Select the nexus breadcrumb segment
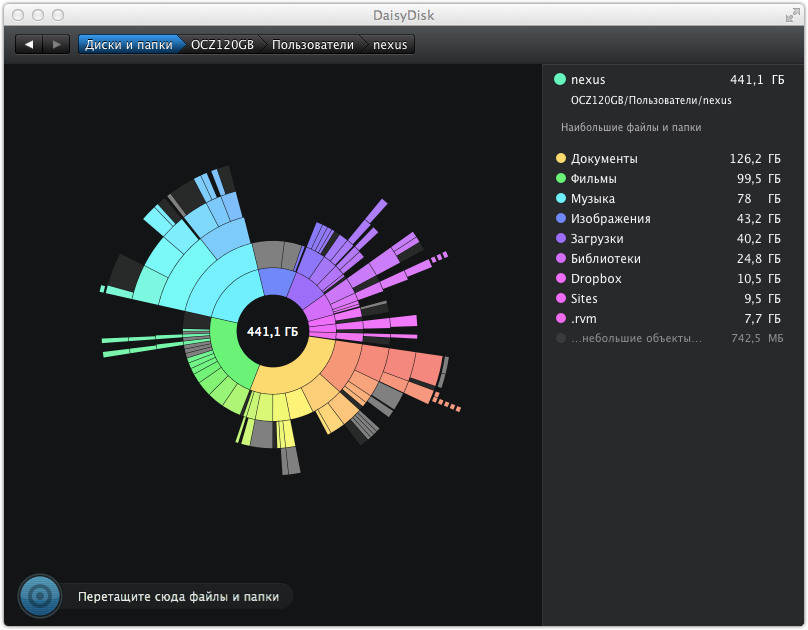Screen dimensions: 808x630 tap(390, 45)
